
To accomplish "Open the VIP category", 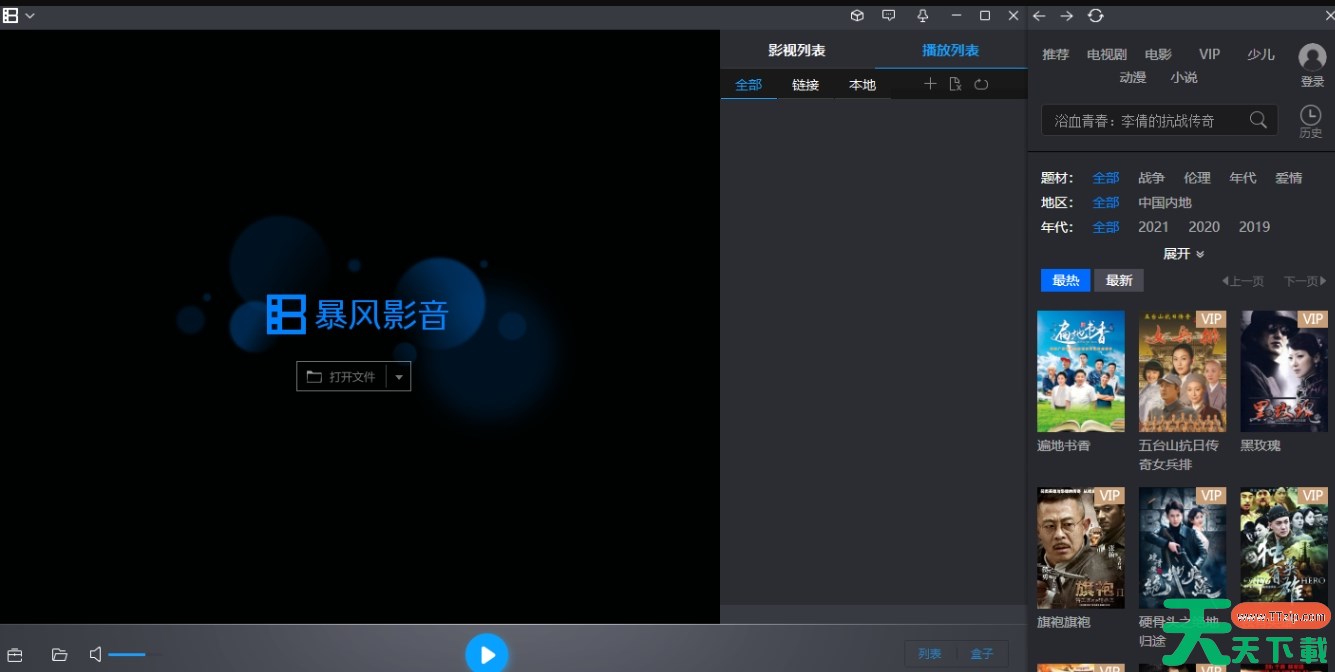I will tap(1210, 54).
